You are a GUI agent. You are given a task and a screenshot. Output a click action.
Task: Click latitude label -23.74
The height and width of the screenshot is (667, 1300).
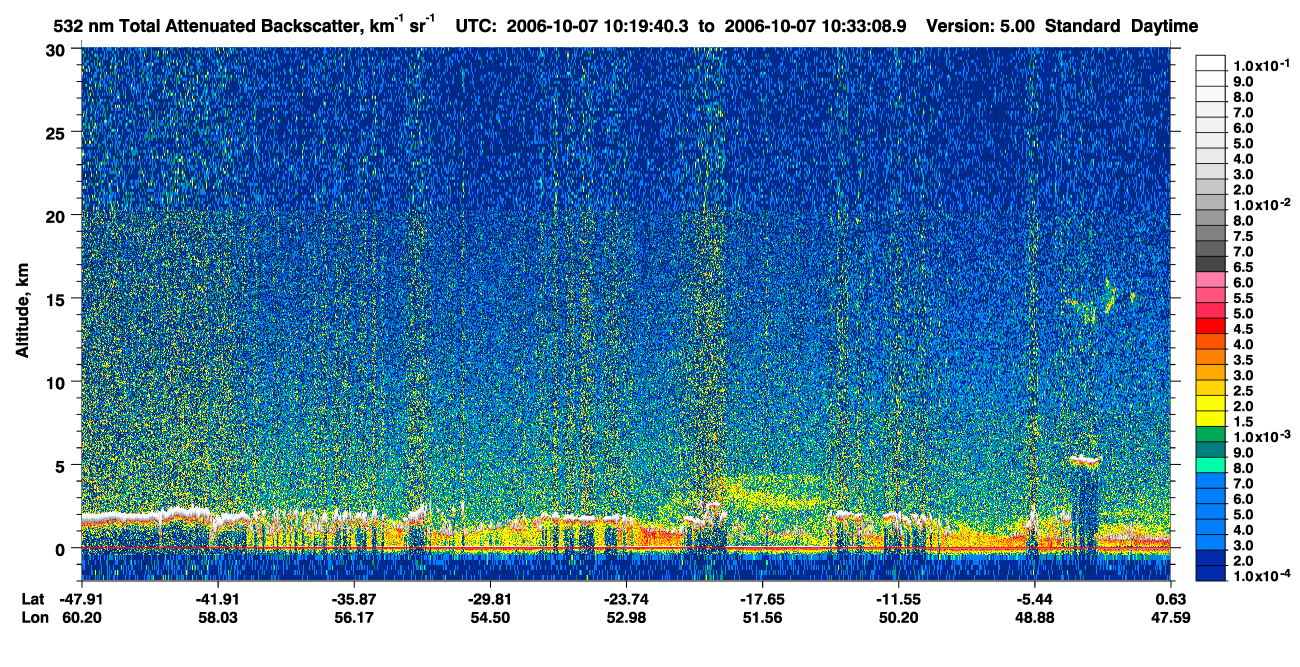626,599
